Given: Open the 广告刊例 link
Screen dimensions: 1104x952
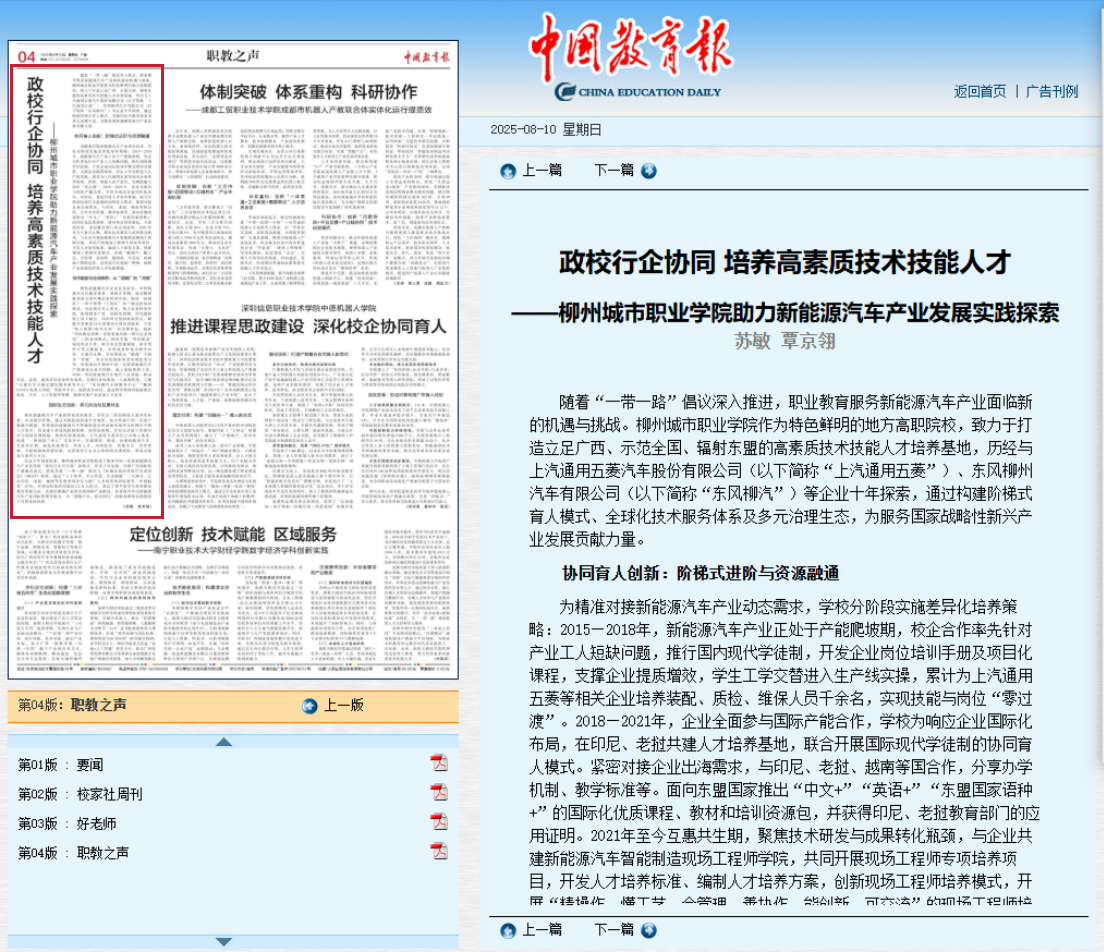Looking at the screenshot, I should click(x=1052, y=91).
